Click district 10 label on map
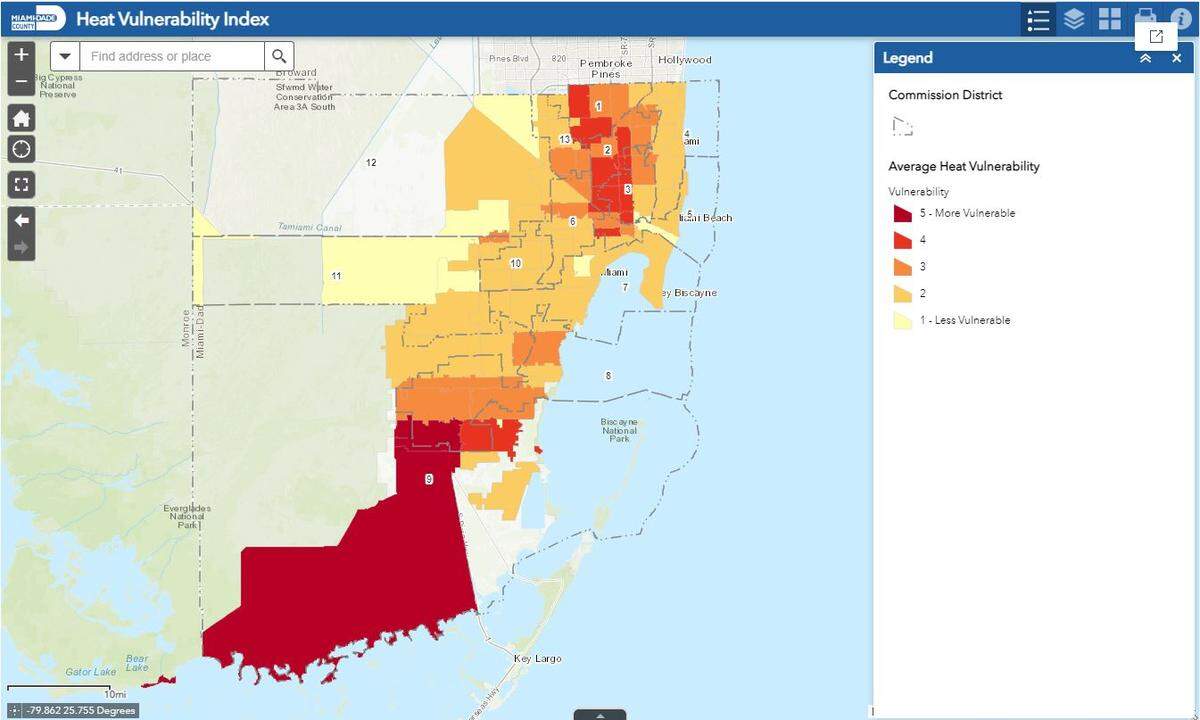The width and height of the screenshot is (1200, 720). pyautogui.click(x=515, y=264)
